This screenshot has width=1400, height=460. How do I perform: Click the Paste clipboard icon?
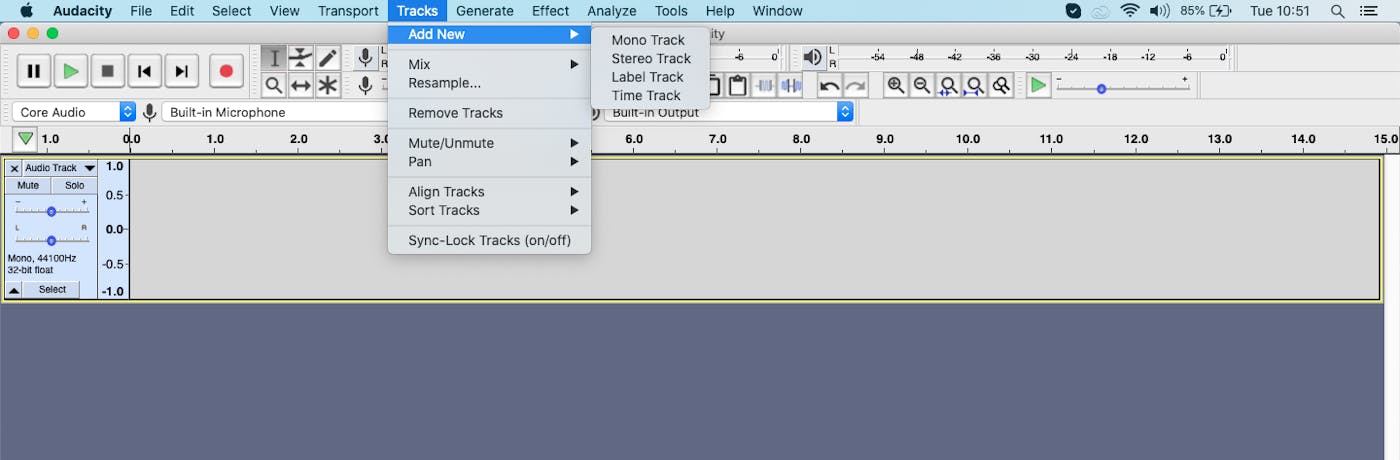738,85
